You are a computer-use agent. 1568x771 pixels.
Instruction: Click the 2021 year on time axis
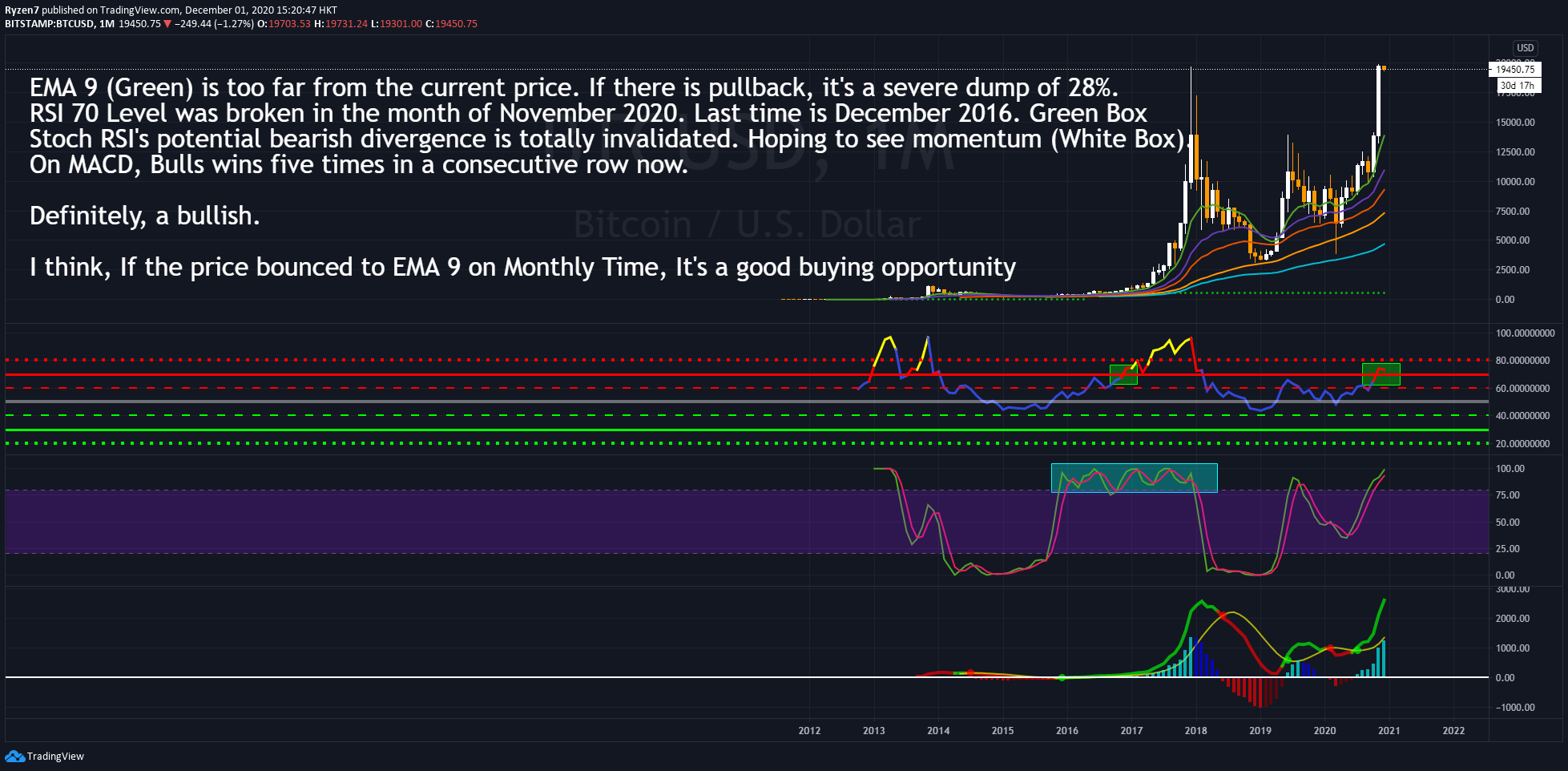coord(1389,731)
